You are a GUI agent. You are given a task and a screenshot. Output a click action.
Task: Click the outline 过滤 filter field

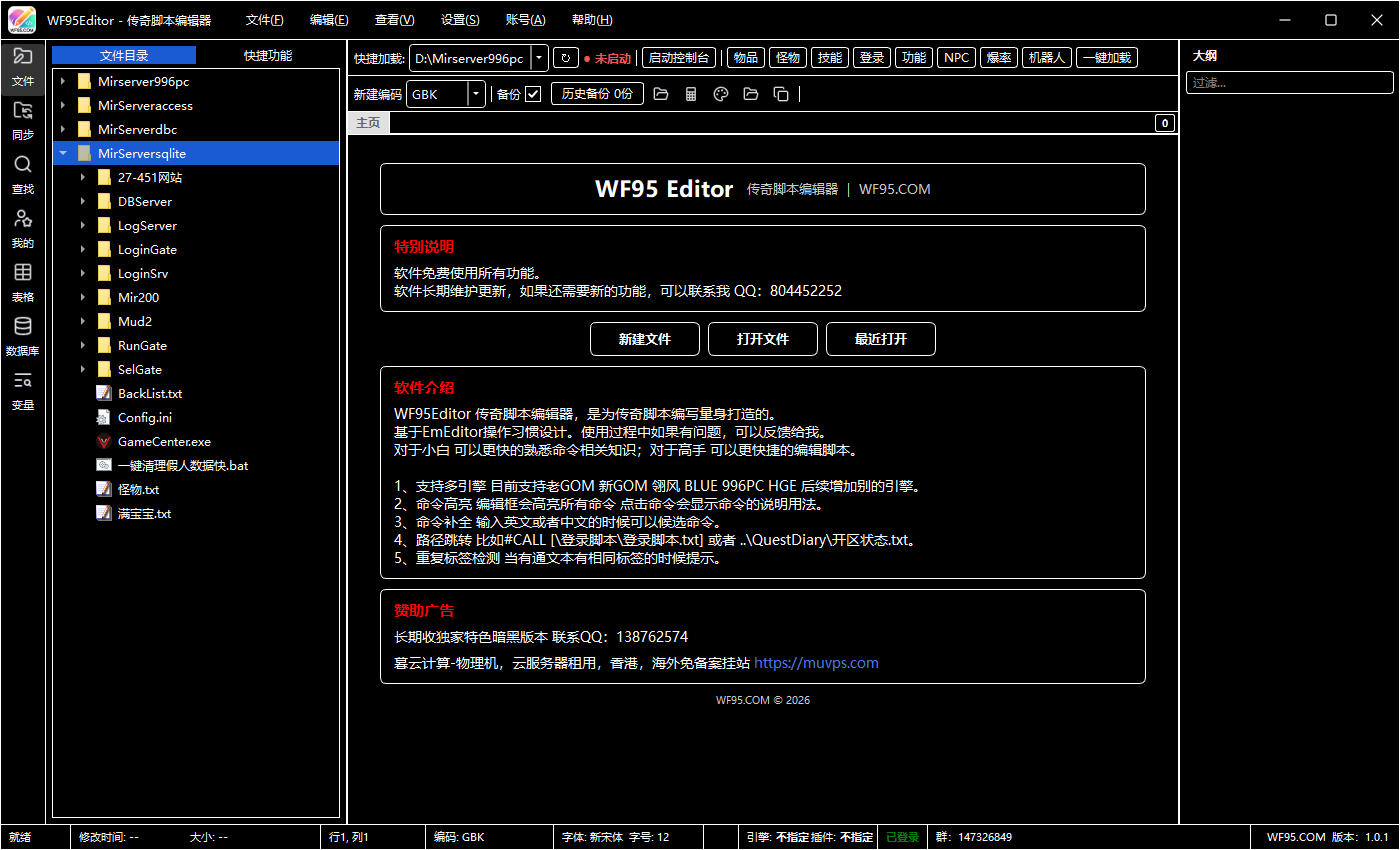1289,83
